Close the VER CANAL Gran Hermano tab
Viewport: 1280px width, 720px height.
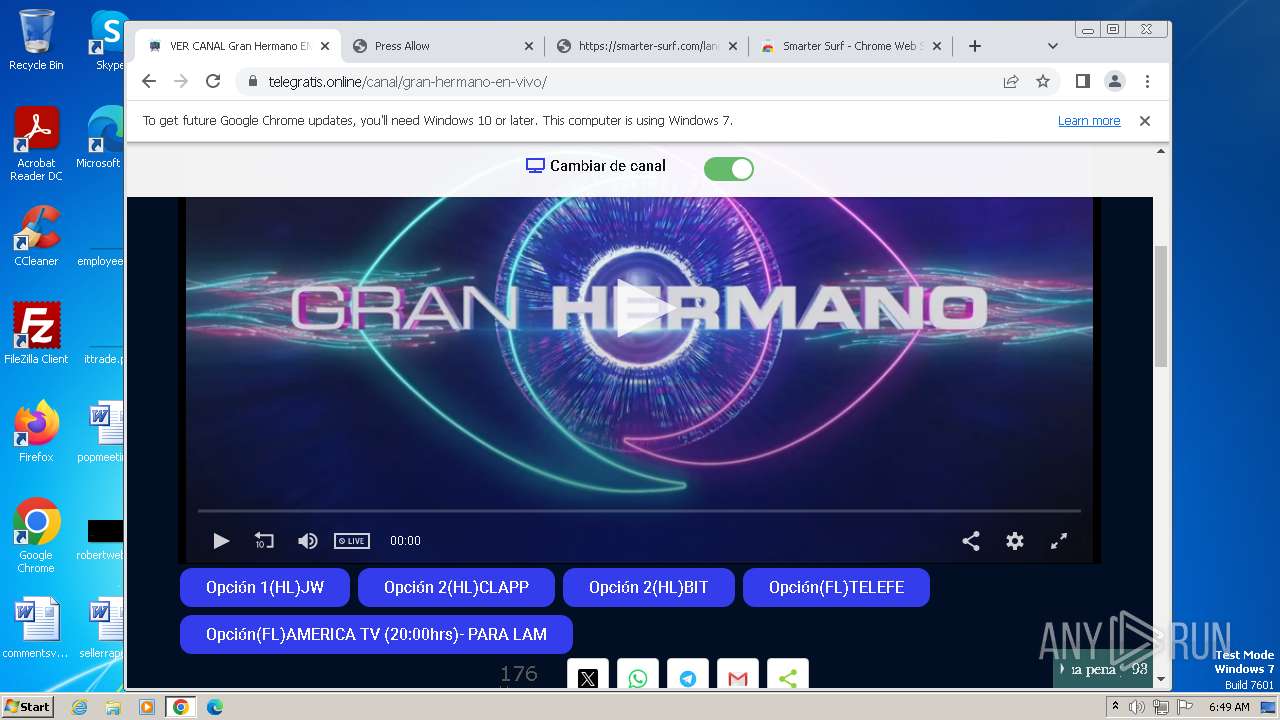325,46
